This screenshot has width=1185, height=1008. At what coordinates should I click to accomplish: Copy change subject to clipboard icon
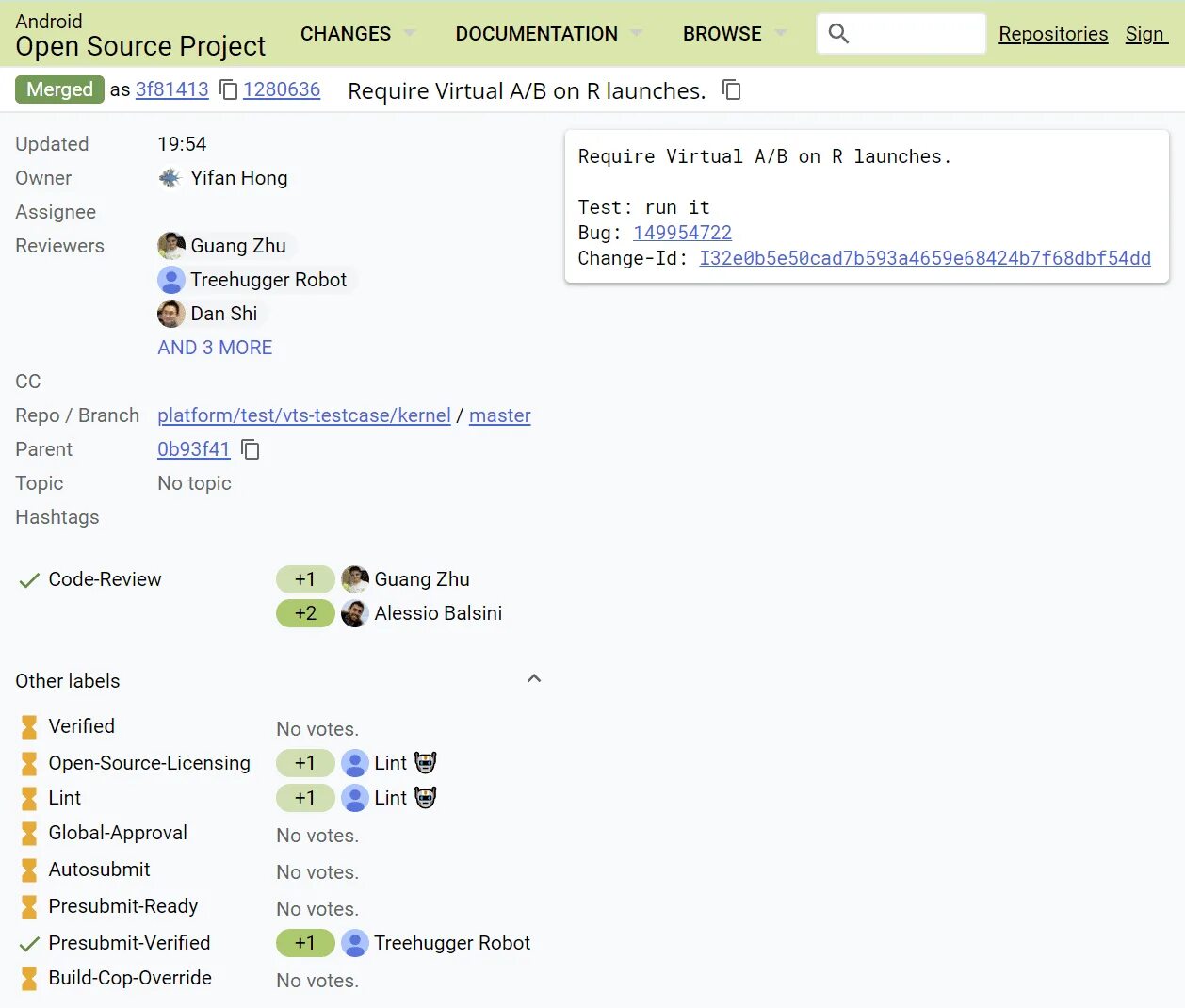(x=732, y=89)
